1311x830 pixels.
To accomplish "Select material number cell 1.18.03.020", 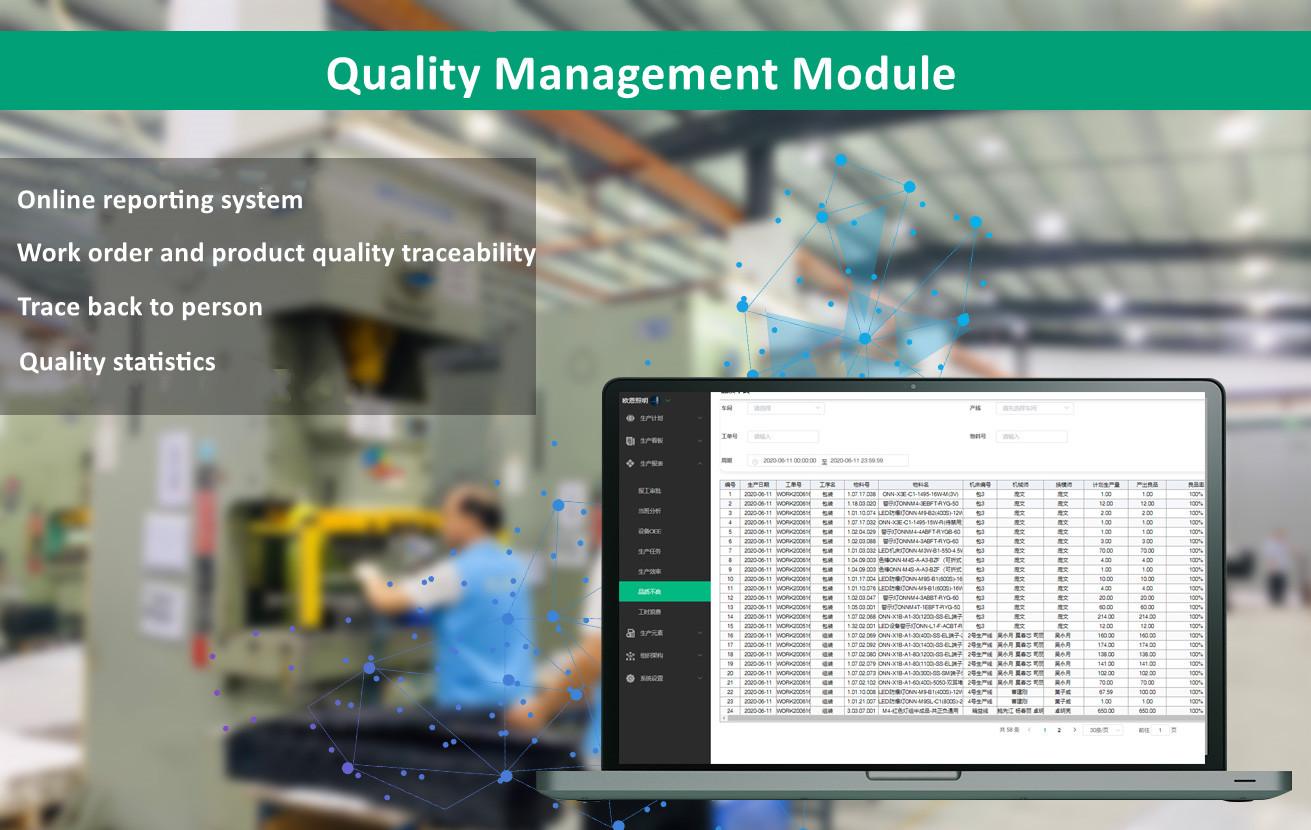I will (x=861, y=503).
